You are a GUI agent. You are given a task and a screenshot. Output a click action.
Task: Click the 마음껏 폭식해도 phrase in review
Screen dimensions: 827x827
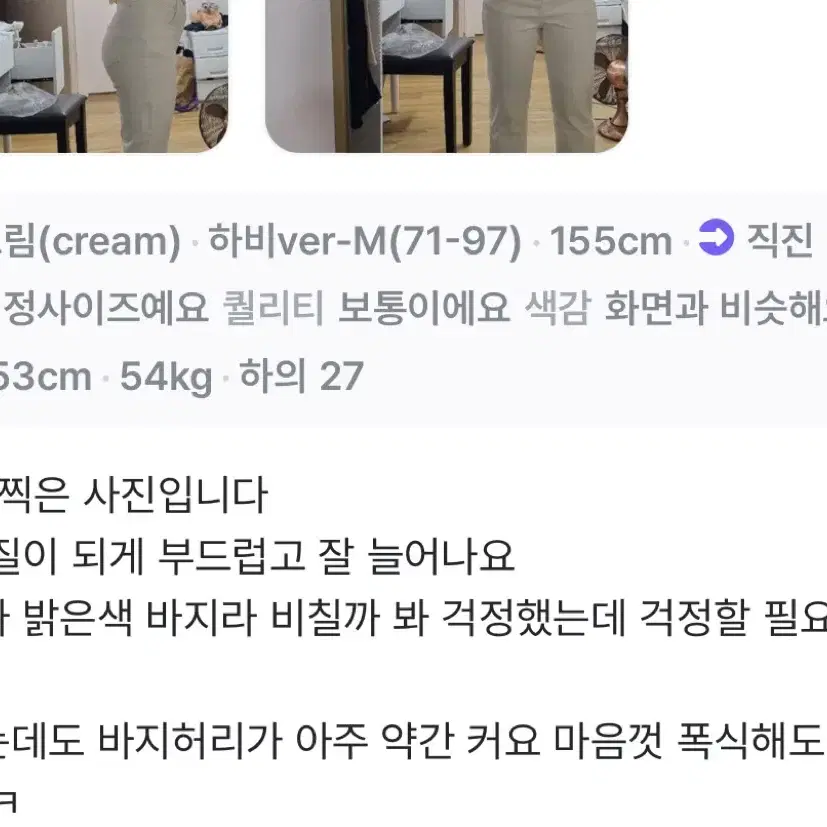[x=689, y=739]
